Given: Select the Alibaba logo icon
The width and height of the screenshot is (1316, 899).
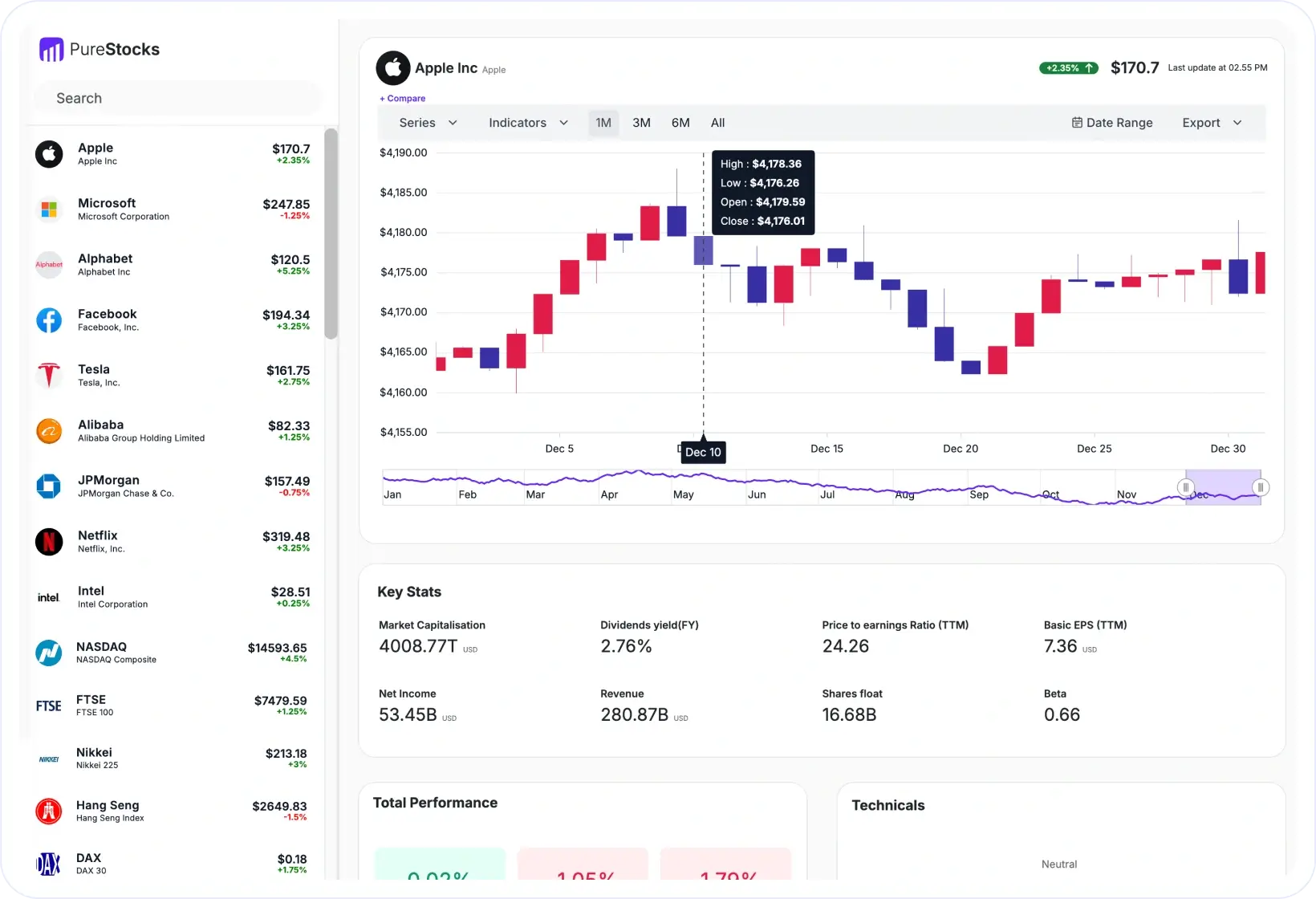Looking at the screenshot, I should [x=49, y=431].
